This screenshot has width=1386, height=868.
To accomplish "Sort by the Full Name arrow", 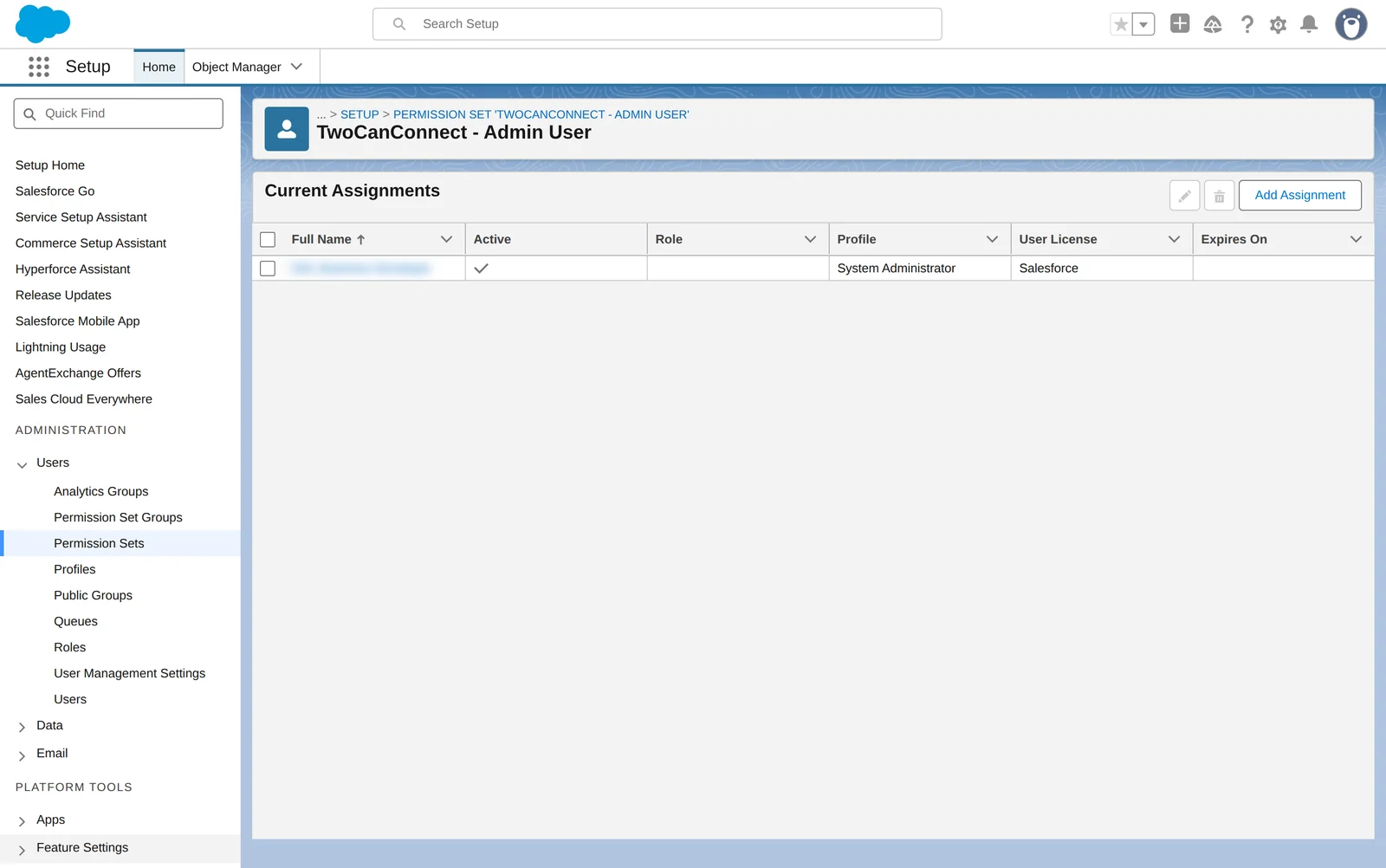I will 361,239.
